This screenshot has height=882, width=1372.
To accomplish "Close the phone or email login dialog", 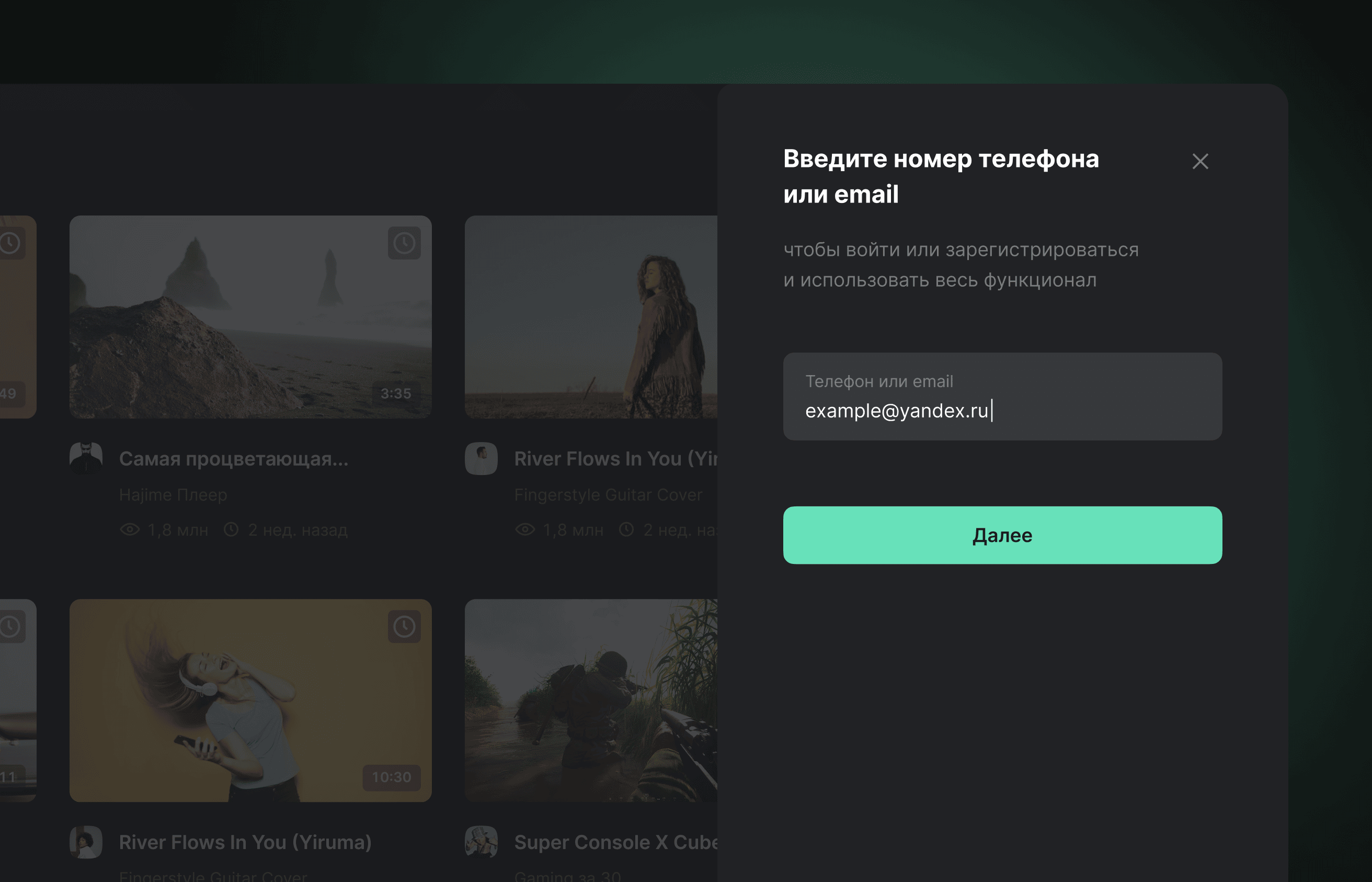I will pos(1199,162).
